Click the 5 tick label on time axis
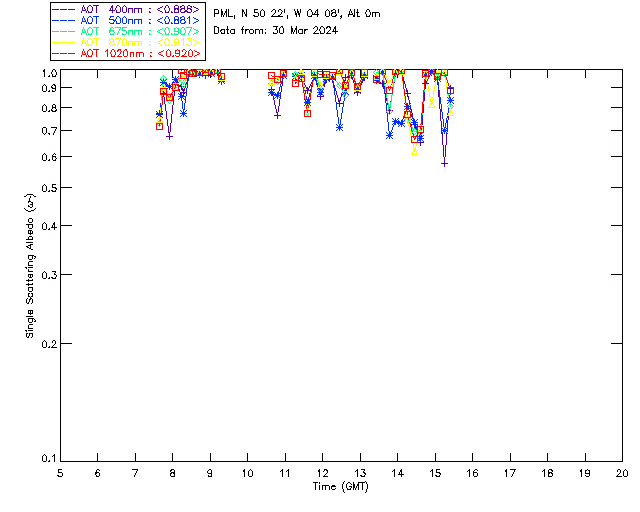The width and height of the screenshot is (640, 512). (x=60, y=472)
